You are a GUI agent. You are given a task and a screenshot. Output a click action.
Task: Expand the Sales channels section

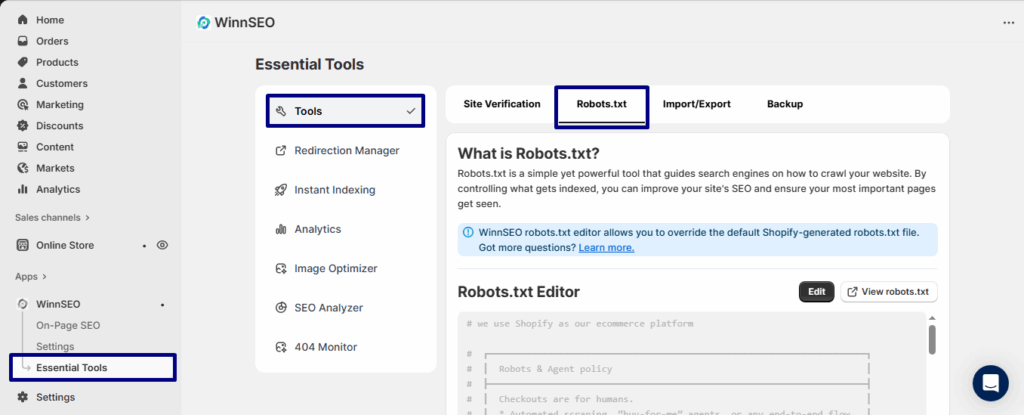tap(53, 218)
